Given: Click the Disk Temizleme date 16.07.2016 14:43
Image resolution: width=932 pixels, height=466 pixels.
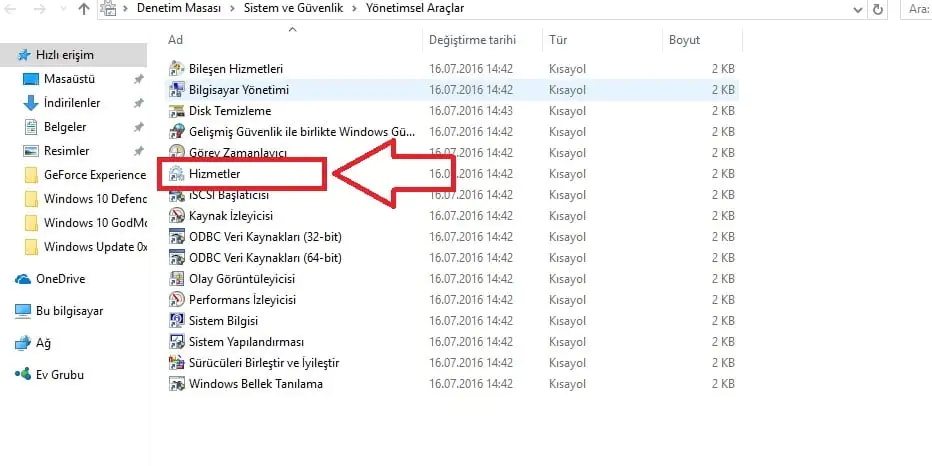Looking at the screenshot, I should point(471,111).
